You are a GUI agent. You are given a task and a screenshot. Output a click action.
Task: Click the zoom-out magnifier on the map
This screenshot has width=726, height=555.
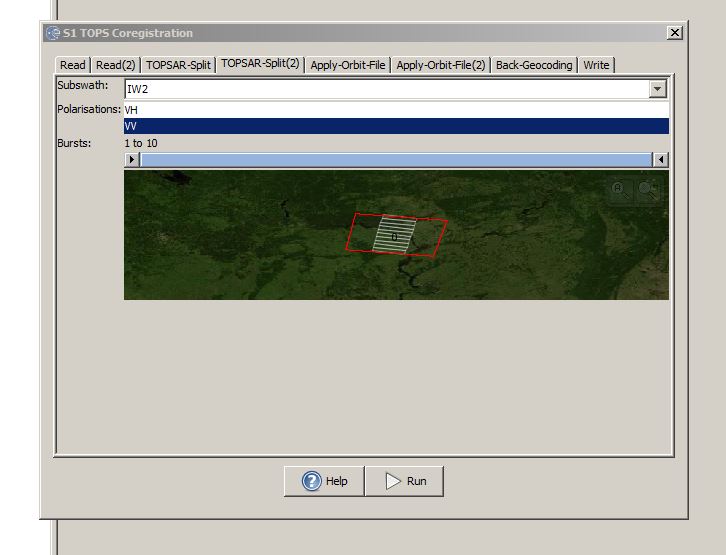coord(647,189)
